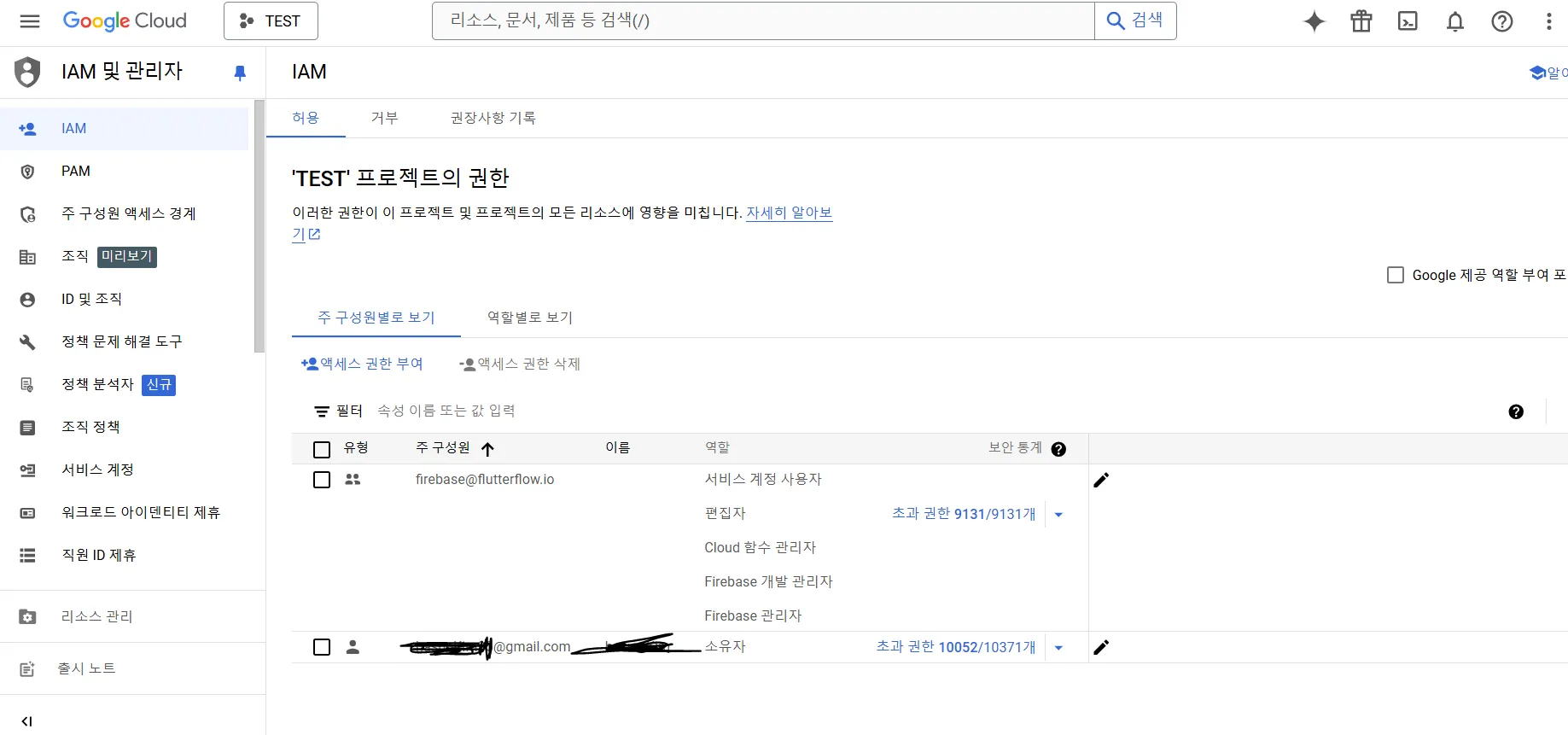The width and height of the screenshot is (1568, 735).
Task: Open the help question mark in header
Action: tap(1502, 21)
